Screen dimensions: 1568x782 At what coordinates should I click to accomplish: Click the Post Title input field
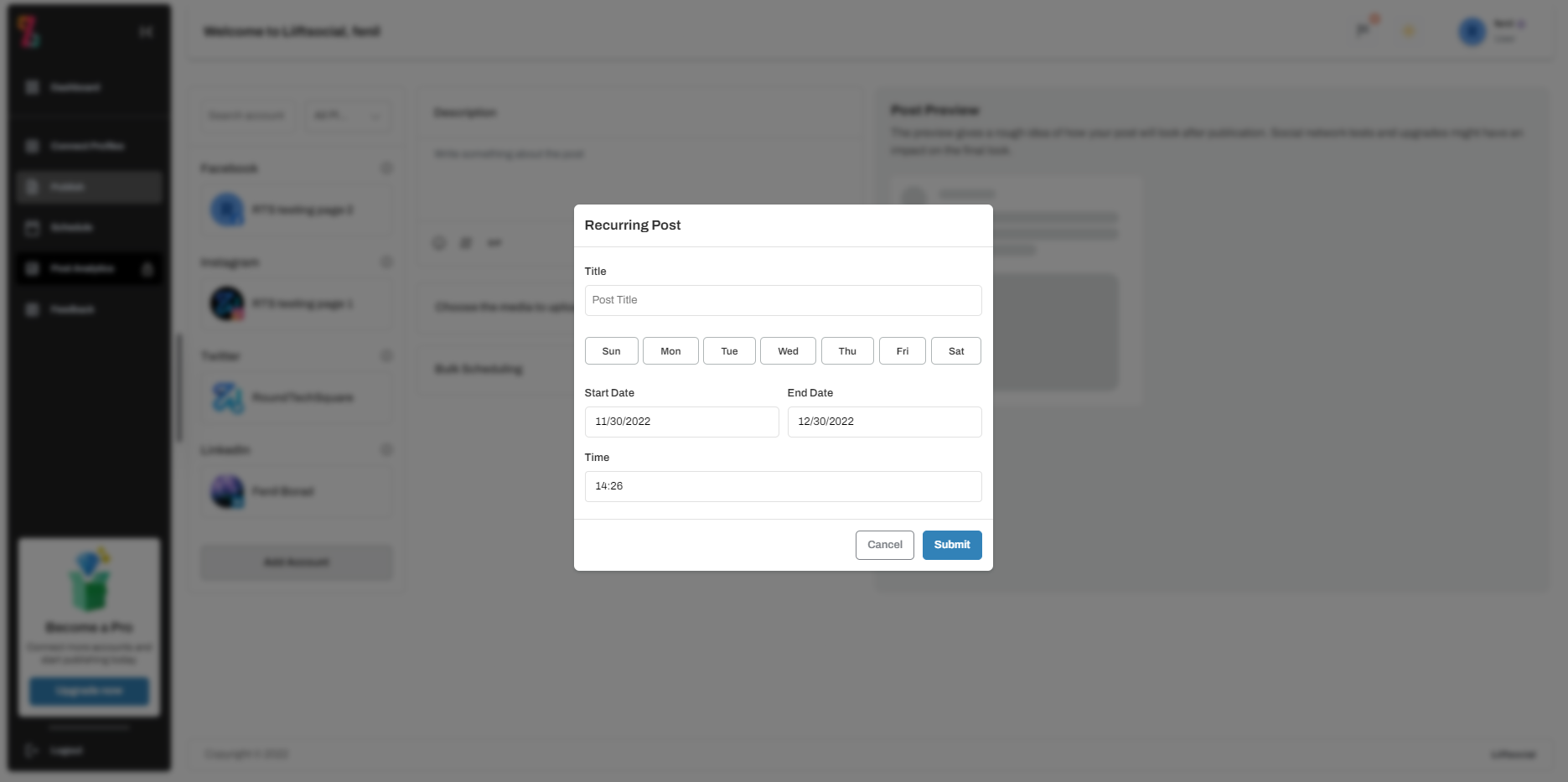782,300
